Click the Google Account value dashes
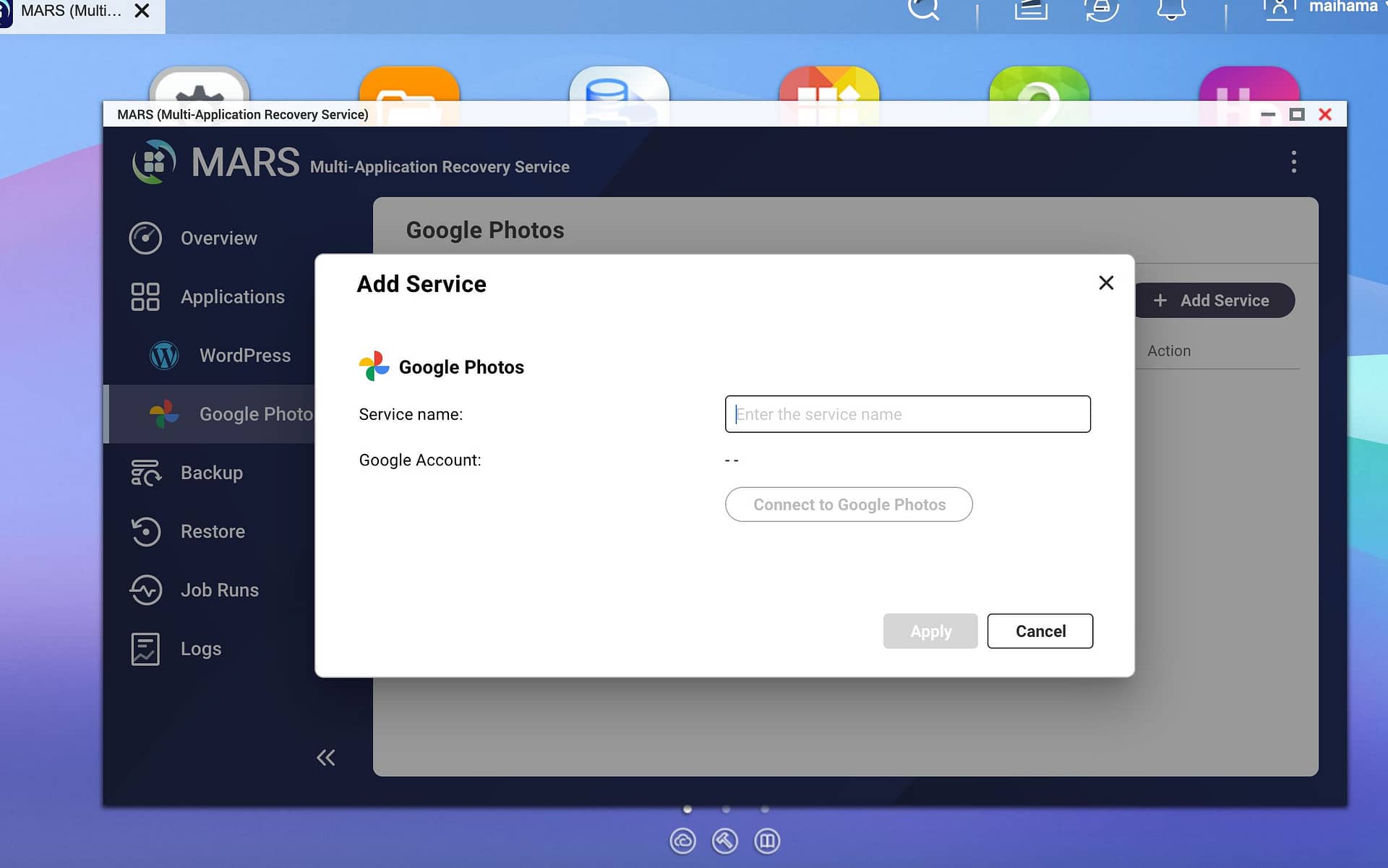The height and width of the screenshot is (868, 1388). tap(732, 460)
